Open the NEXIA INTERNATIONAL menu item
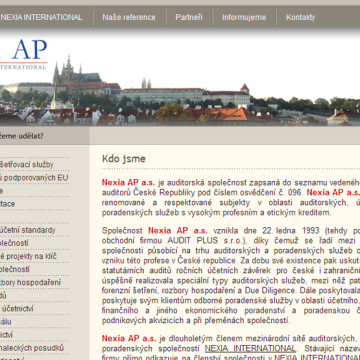Screen dimensions: 360x360 point(41,17)
